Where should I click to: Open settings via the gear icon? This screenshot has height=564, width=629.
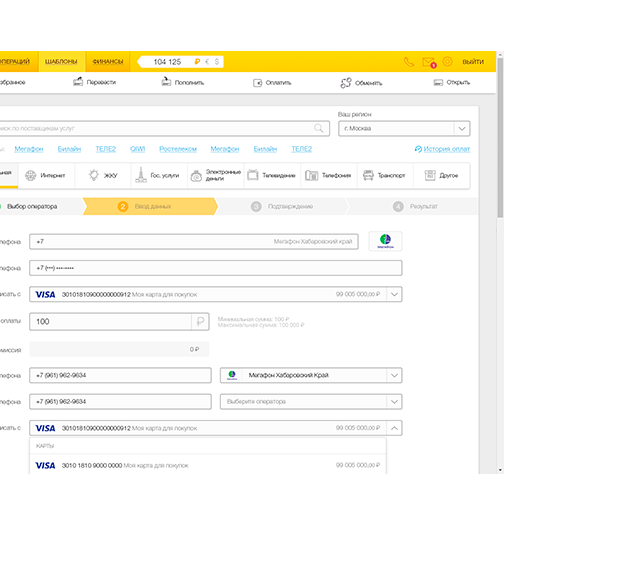[447, 62]
